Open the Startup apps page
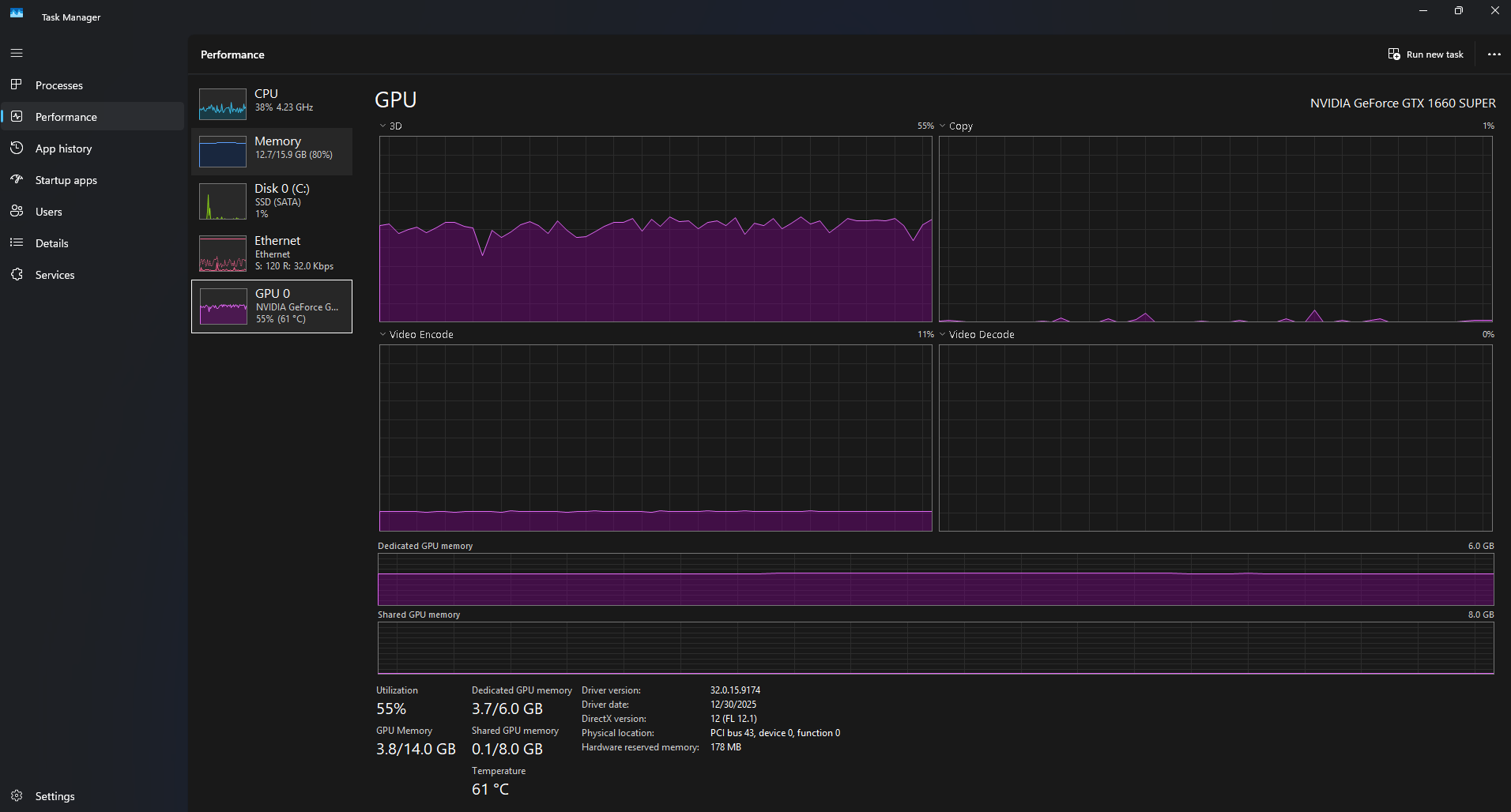 click(93, 179)
